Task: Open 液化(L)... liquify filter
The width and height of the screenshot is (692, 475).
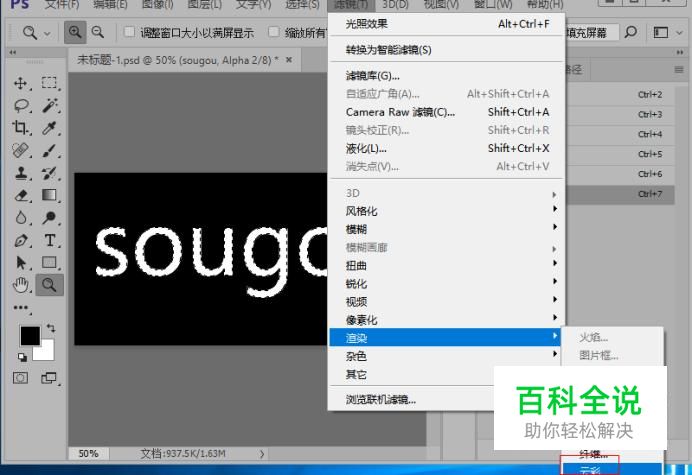Action: point(447,148)
